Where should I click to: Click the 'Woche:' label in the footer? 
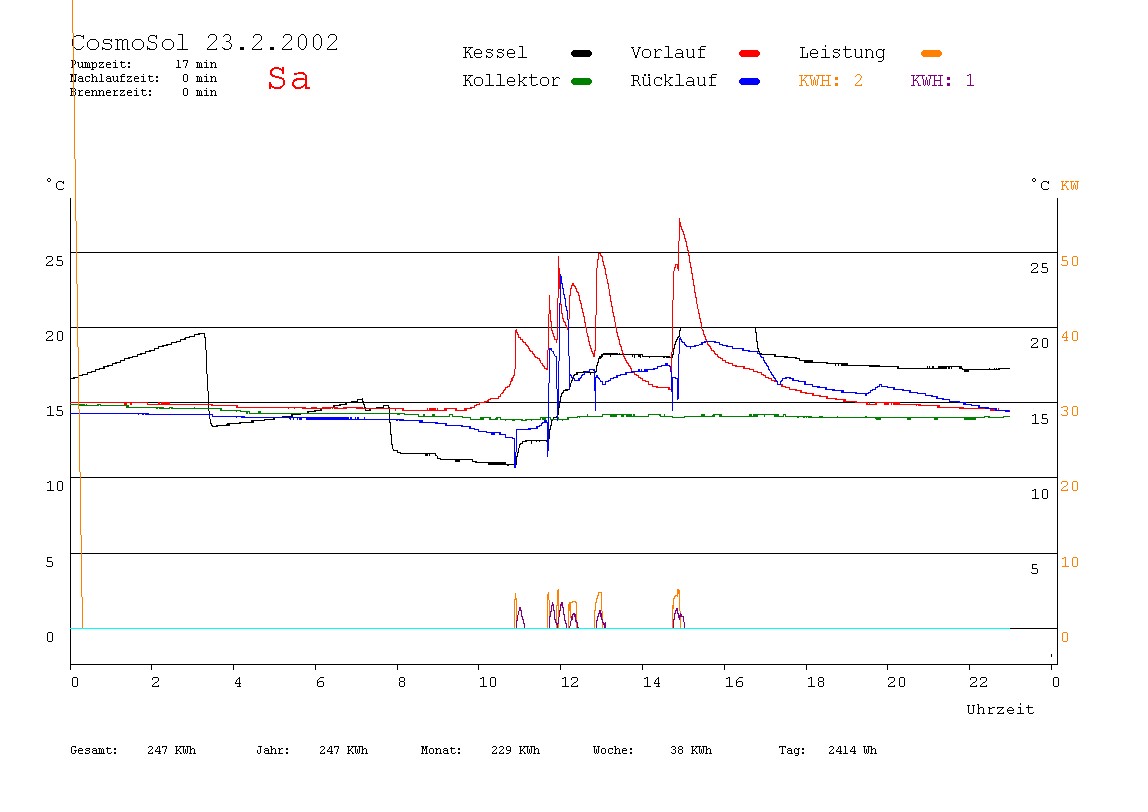613,750
